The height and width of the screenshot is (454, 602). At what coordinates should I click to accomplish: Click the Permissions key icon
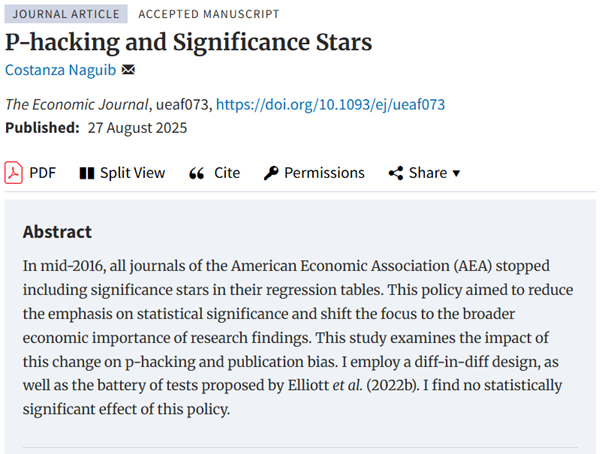(x=271, y=173)
